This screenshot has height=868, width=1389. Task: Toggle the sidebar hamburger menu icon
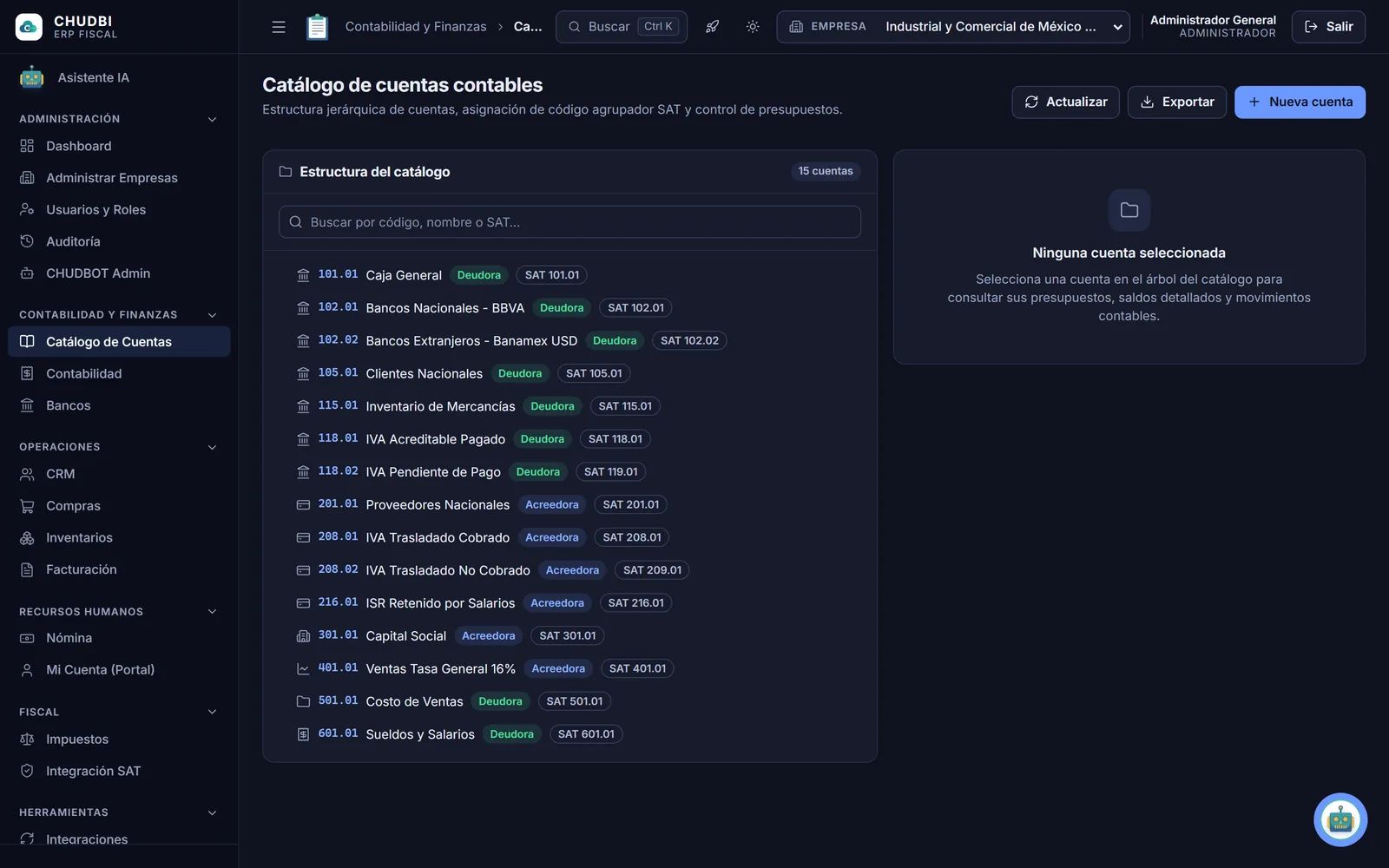click(x=279, y=27)
